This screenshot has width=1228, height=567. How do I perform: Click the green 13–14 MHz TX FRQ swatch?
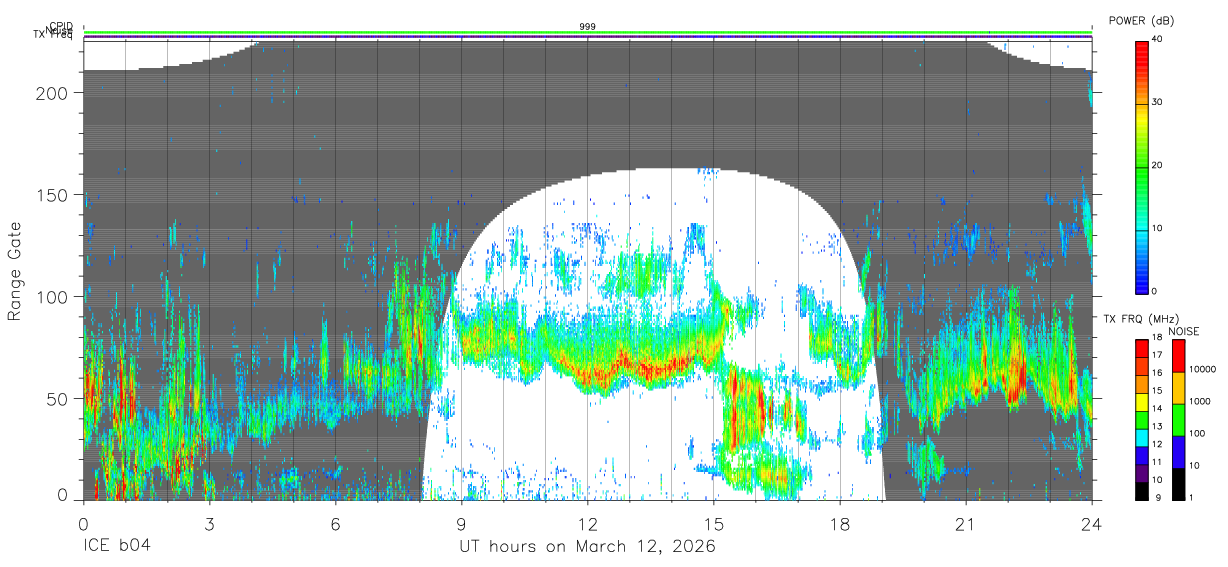[x=1142, y=419]
